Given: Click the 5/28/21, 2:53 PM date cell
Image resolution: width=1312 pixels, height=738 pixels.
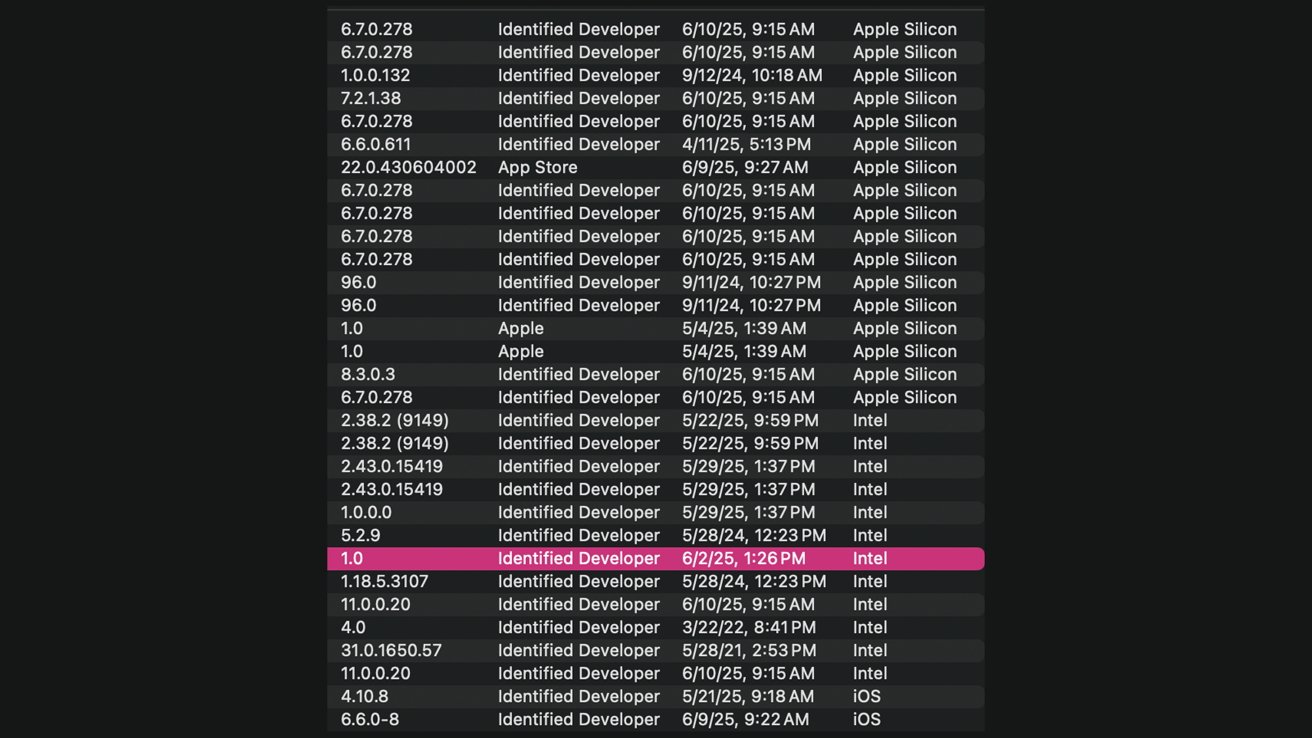Looking at the screenshot, I should [x=748, y=650].
